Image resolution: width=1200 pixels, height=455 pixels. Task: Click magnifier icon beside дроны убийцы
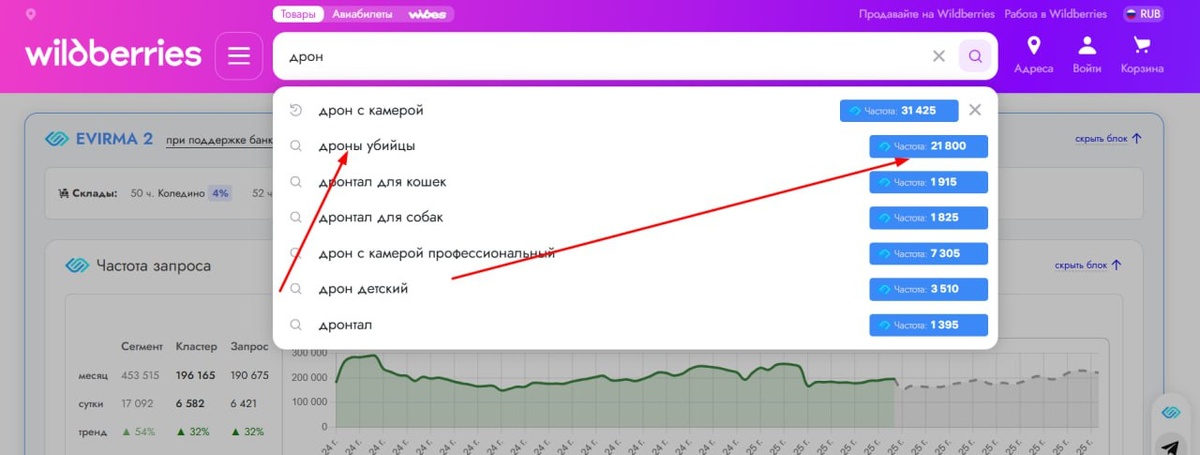click(x=295, y=146)
